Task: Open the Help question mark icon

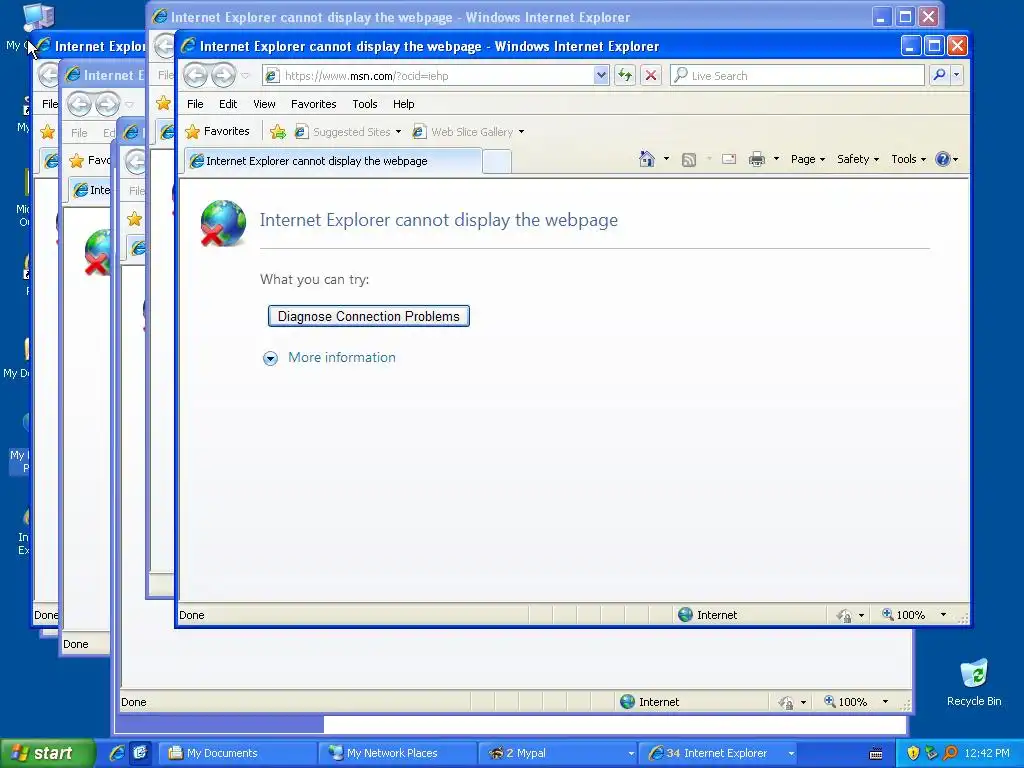Action: click(942, 159)
